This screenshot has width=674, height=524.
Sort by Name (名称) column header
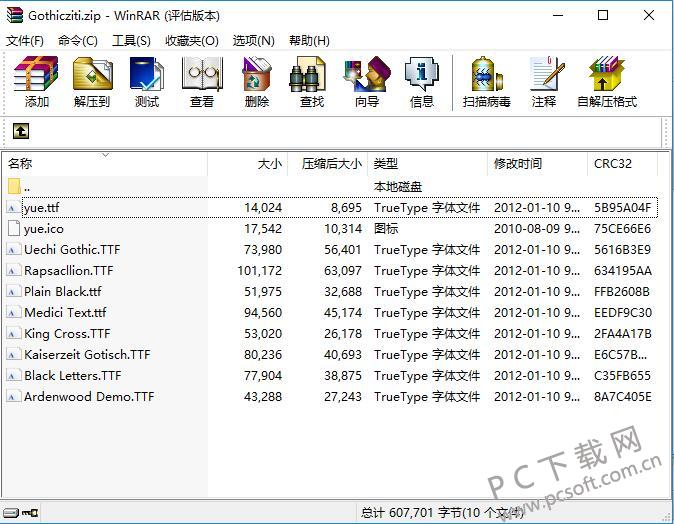pos(105,164)
